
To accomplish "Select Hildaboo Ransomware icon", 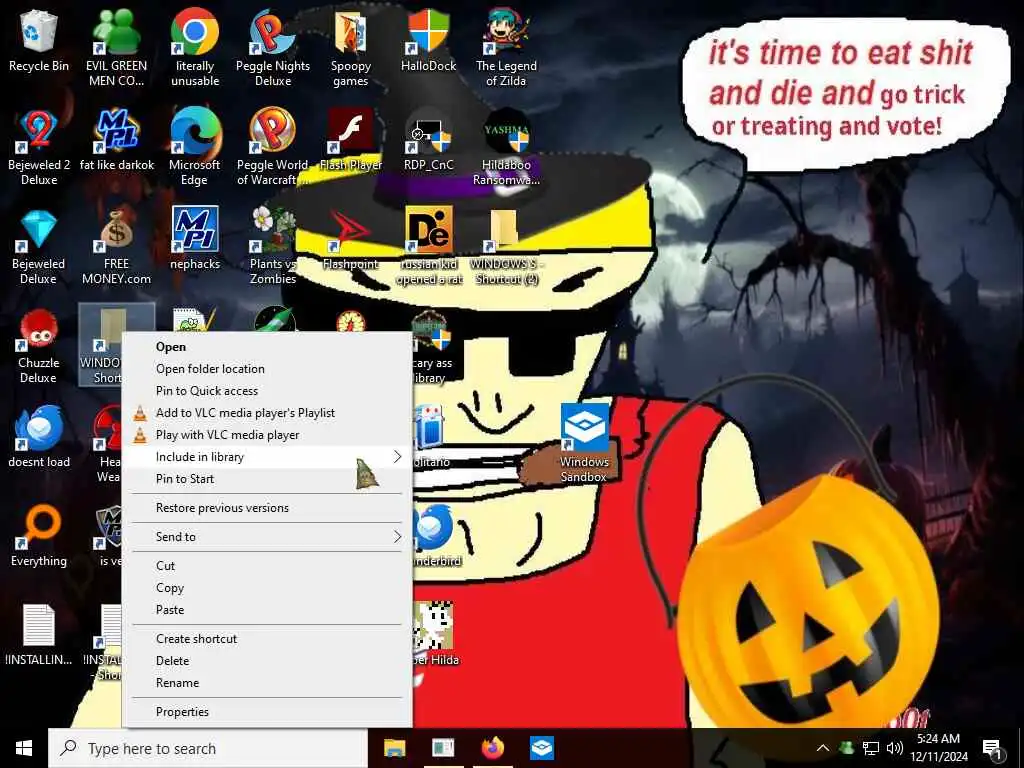I will click(x=506, y=147).
